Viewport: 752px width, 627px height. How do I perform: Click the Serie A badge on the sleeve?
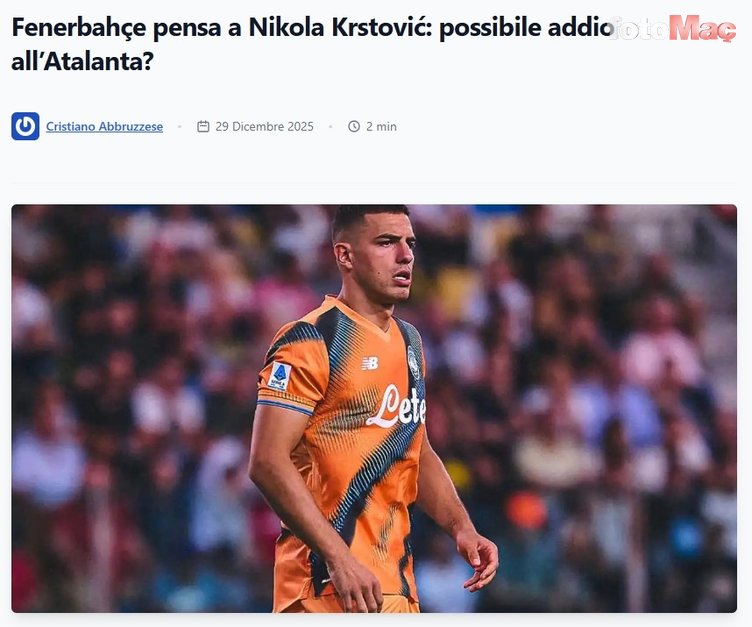tap(280, 376)
